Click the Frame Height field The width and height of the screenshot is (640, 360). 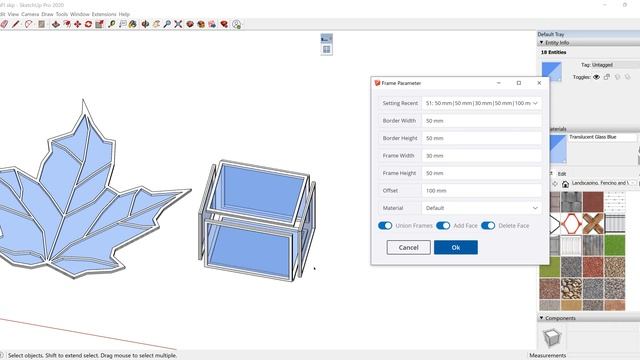coord(482,173)
